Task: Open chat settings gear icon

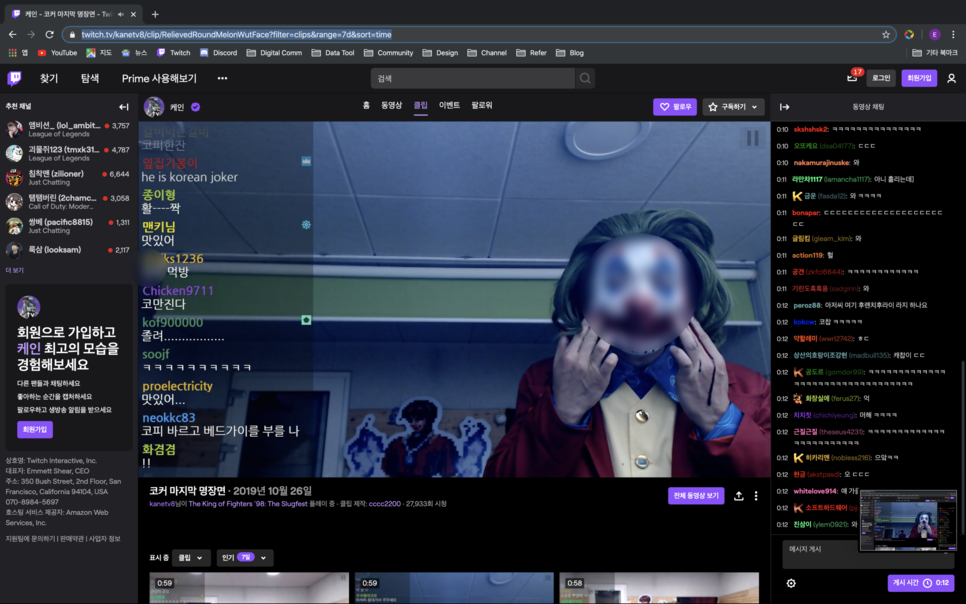Action: (x=791, y=583)
